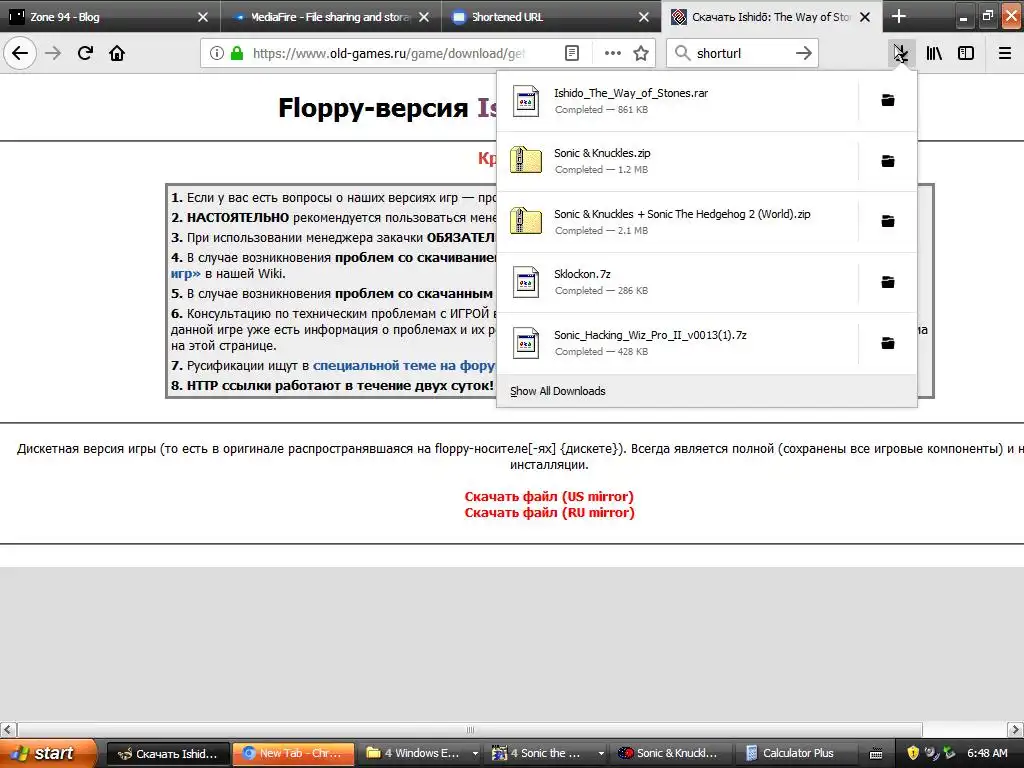Click the Sklockon.7z file icon

pos(526,282)
